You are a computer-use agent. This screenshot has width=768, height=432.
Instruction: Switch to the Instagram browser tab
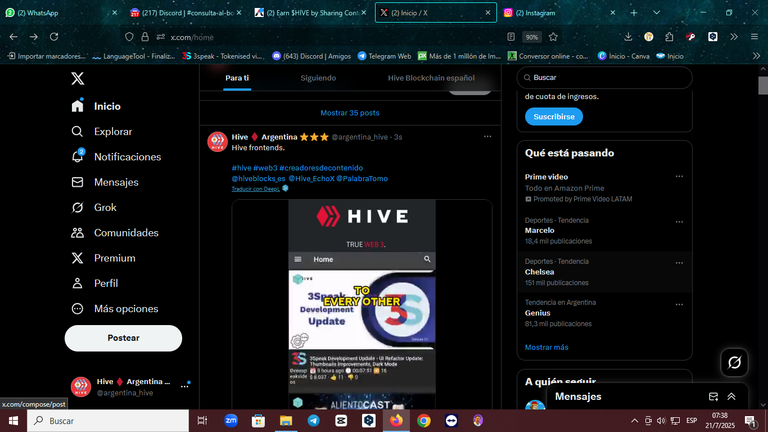[558, 13]
